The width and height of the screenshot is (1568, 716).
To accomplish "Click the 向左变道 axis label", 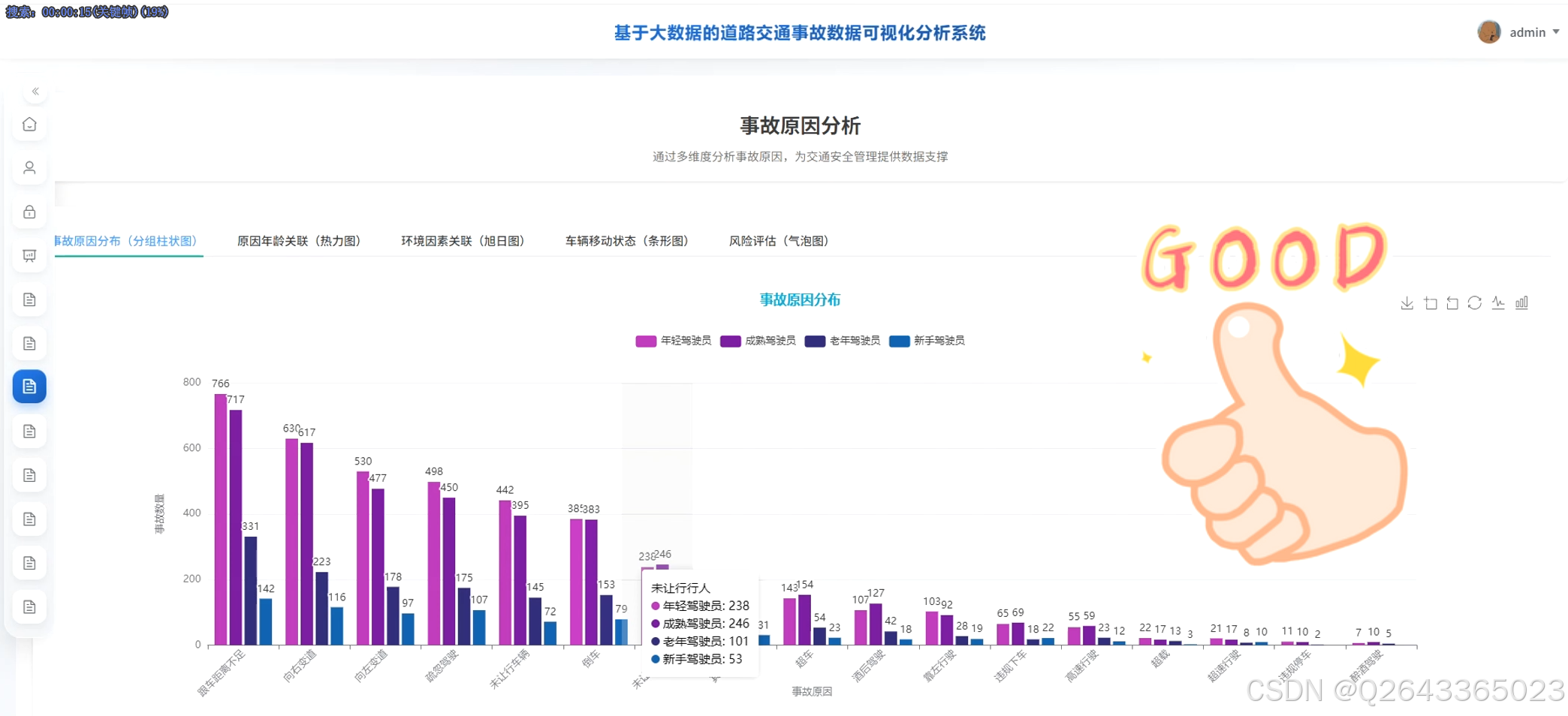I will pos(371,666).
